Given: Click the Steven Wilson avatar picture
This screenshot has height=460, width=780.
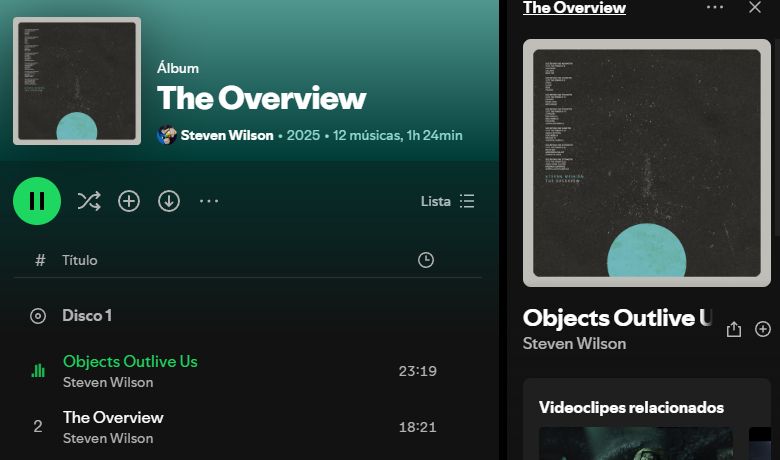Looking at the screenshot, I should click(167, 135).
